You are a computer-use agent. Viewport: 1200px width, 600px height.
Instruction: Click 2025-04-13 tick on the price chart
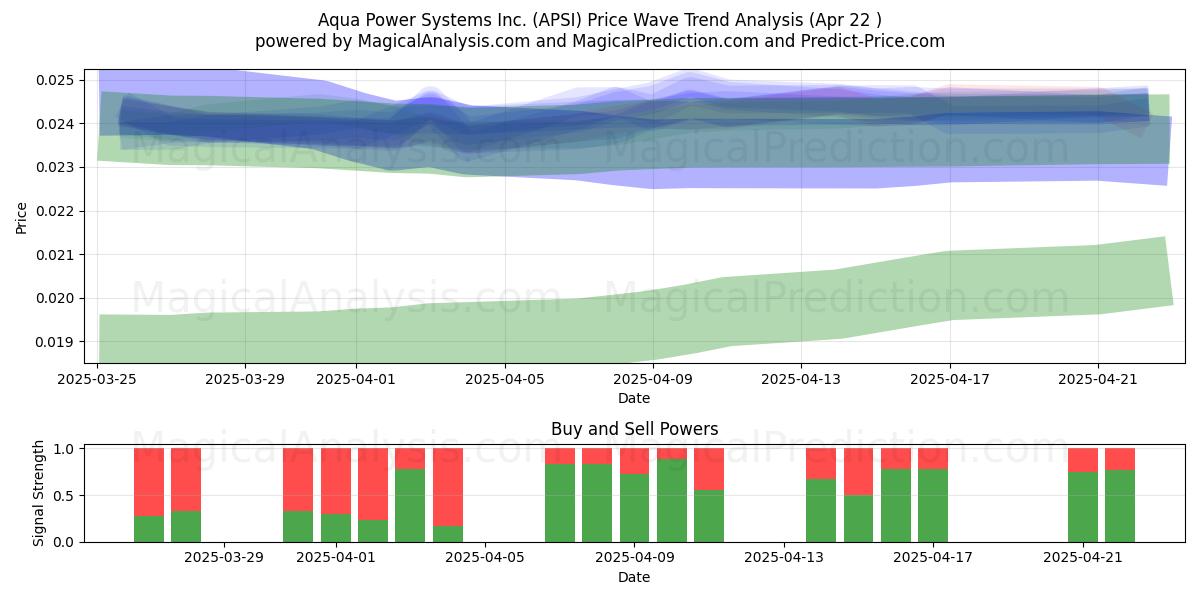(x=802, y=379)
